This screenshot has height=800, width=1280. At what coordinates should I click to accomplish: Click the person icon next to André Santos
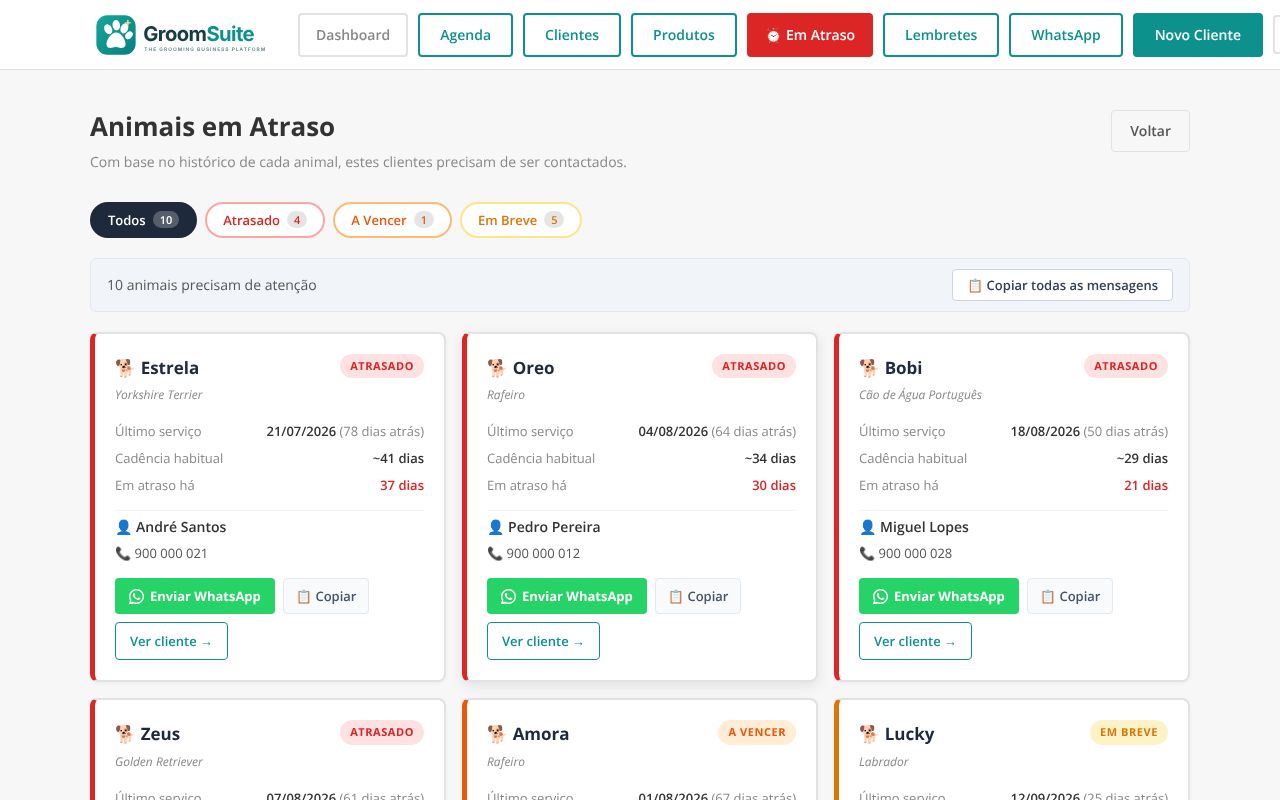coord(123,527)
